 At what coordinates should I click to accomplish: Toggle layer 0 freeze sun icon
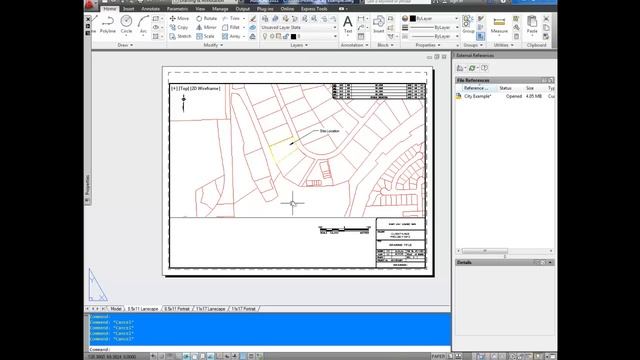(x=272, y=36)
